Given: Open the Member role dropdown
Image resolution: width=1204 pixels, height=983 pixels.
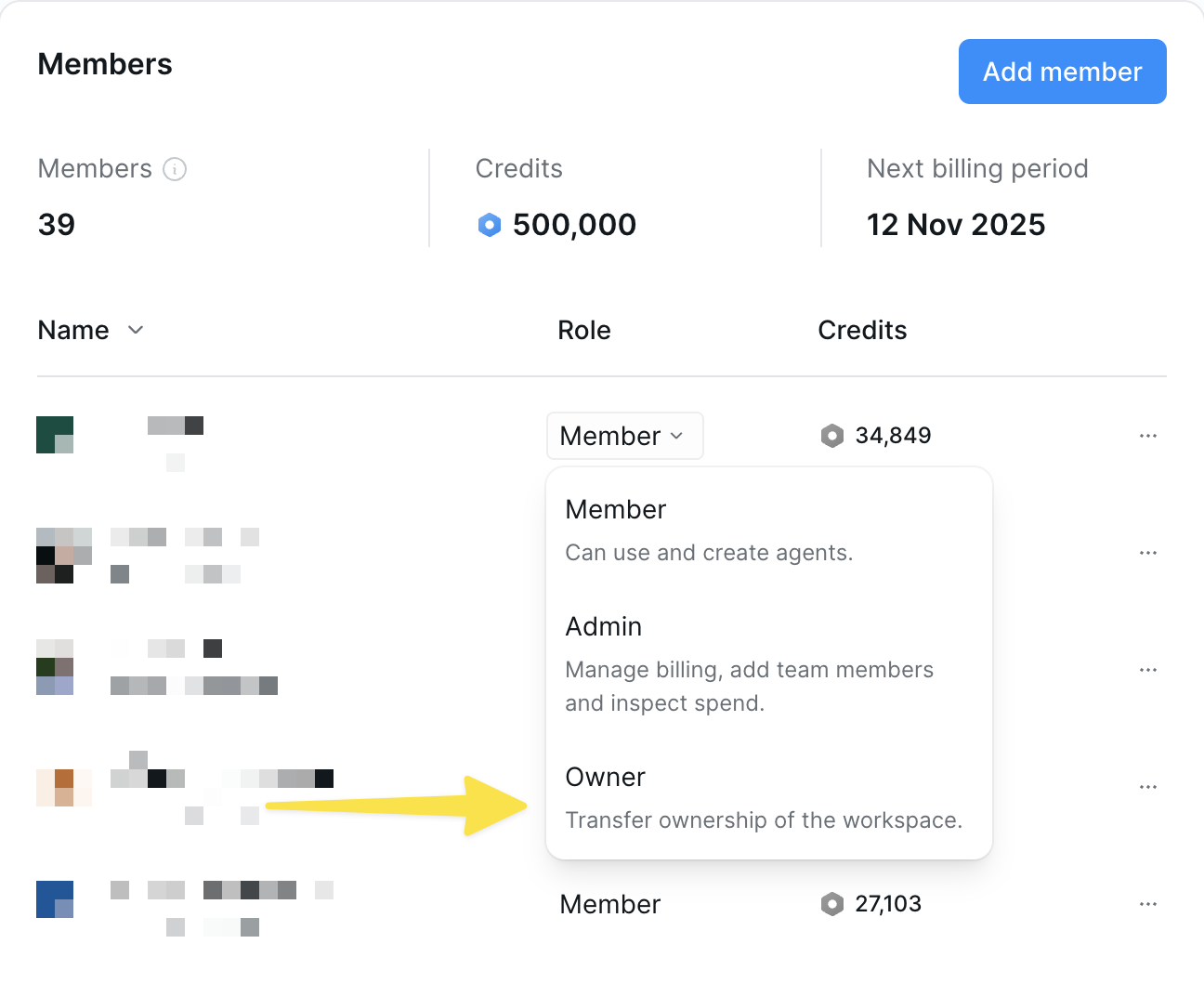Looking at the screenshot, I should [624, 435].
